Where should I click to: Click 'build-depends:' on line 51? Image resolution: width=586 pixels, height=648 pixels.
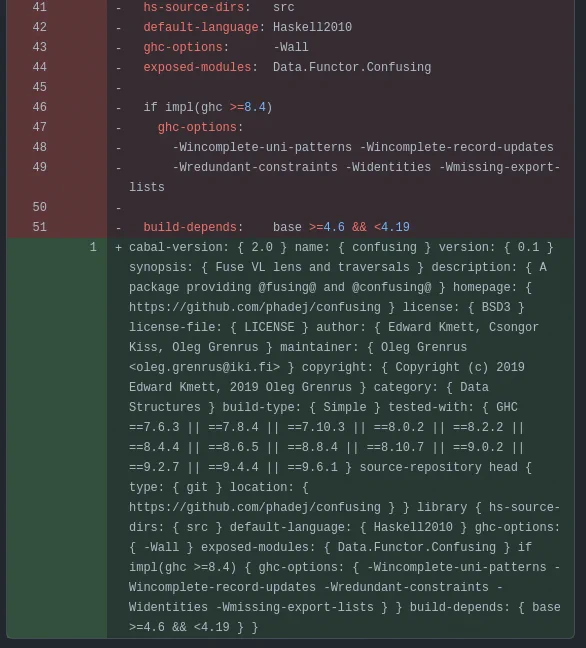193,227
